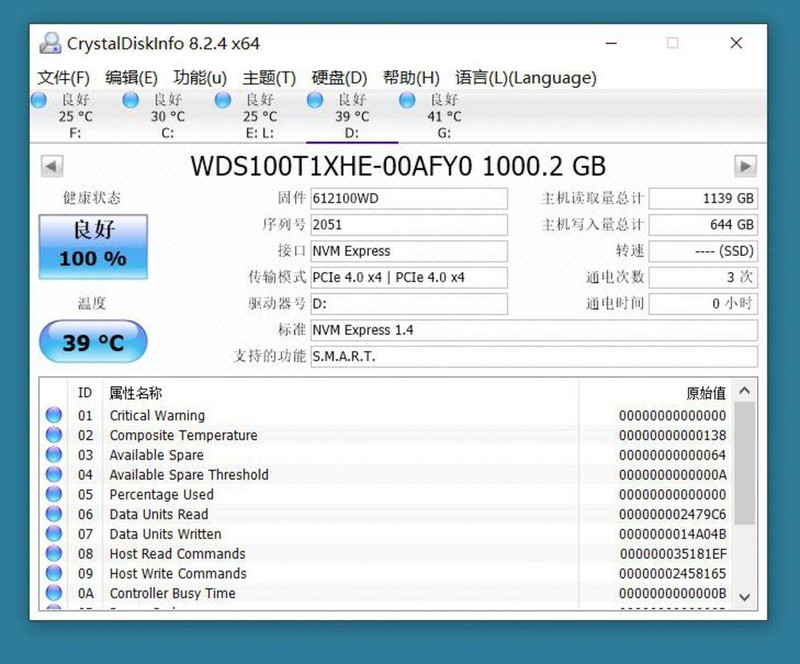The image size is (800, 664).
Task: Click the left arrow for previous disk
Action: coord(50,166)
